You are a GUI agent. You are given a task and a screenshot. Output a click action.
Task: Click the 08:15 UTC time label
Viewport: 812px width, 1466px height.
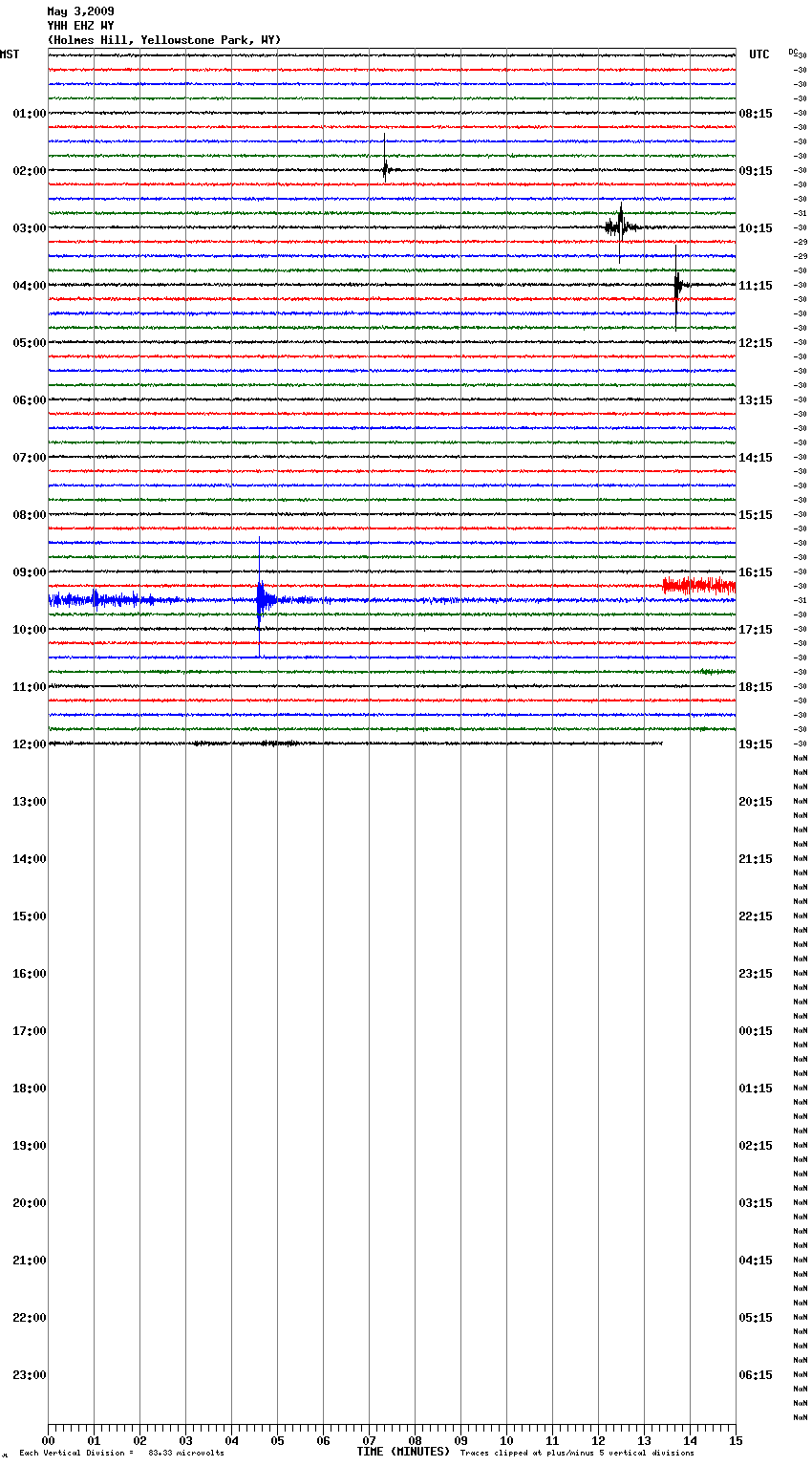point(756,114)
